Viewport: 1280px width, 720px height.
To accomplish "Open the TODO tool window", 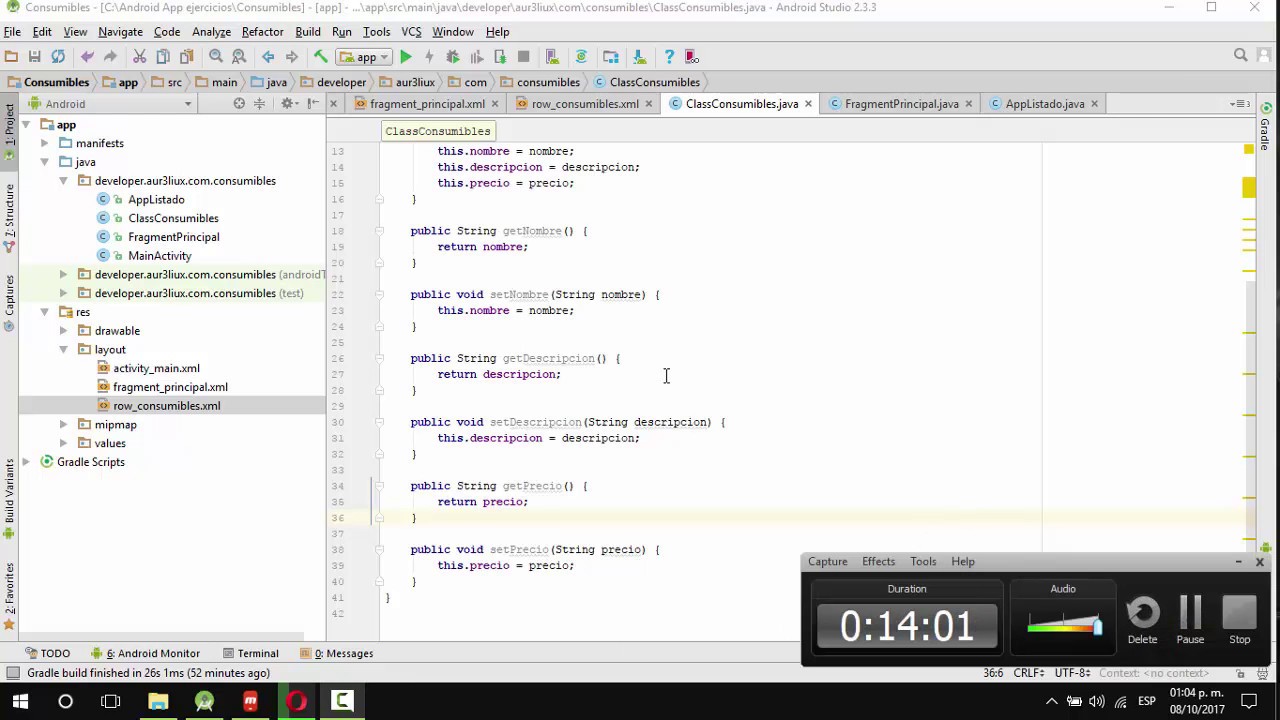I will coord(47,654).
